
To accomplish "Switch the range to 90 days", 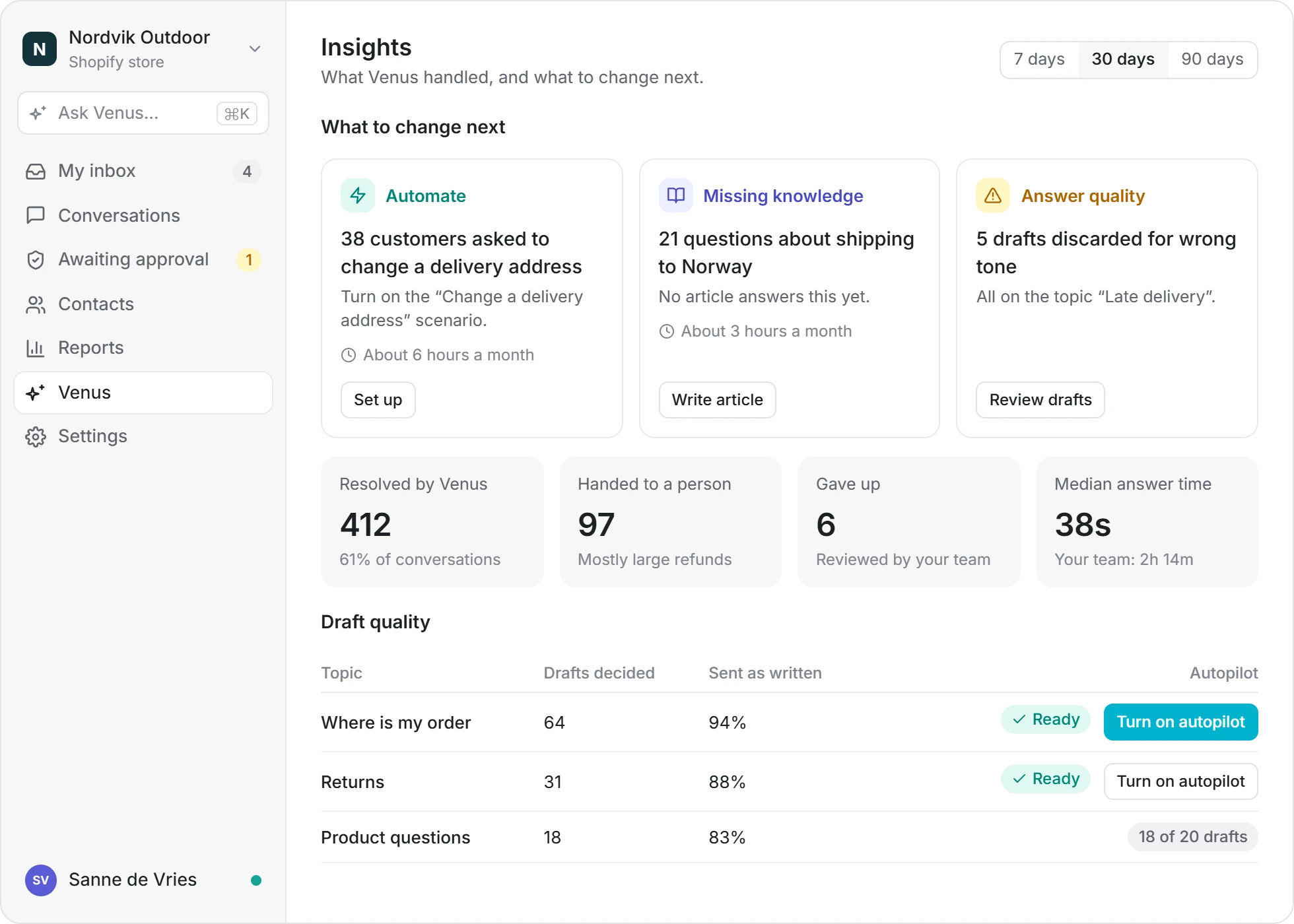I will coord(1212,59).
